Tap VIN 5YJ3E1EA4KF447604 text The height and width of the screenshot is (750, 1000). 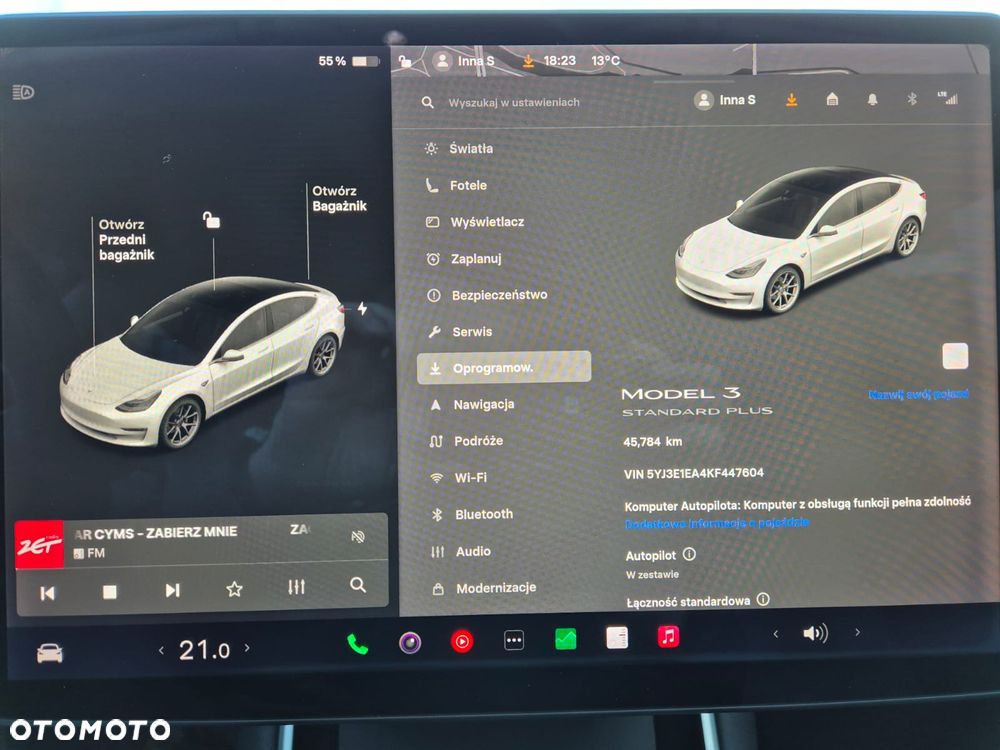694,473
